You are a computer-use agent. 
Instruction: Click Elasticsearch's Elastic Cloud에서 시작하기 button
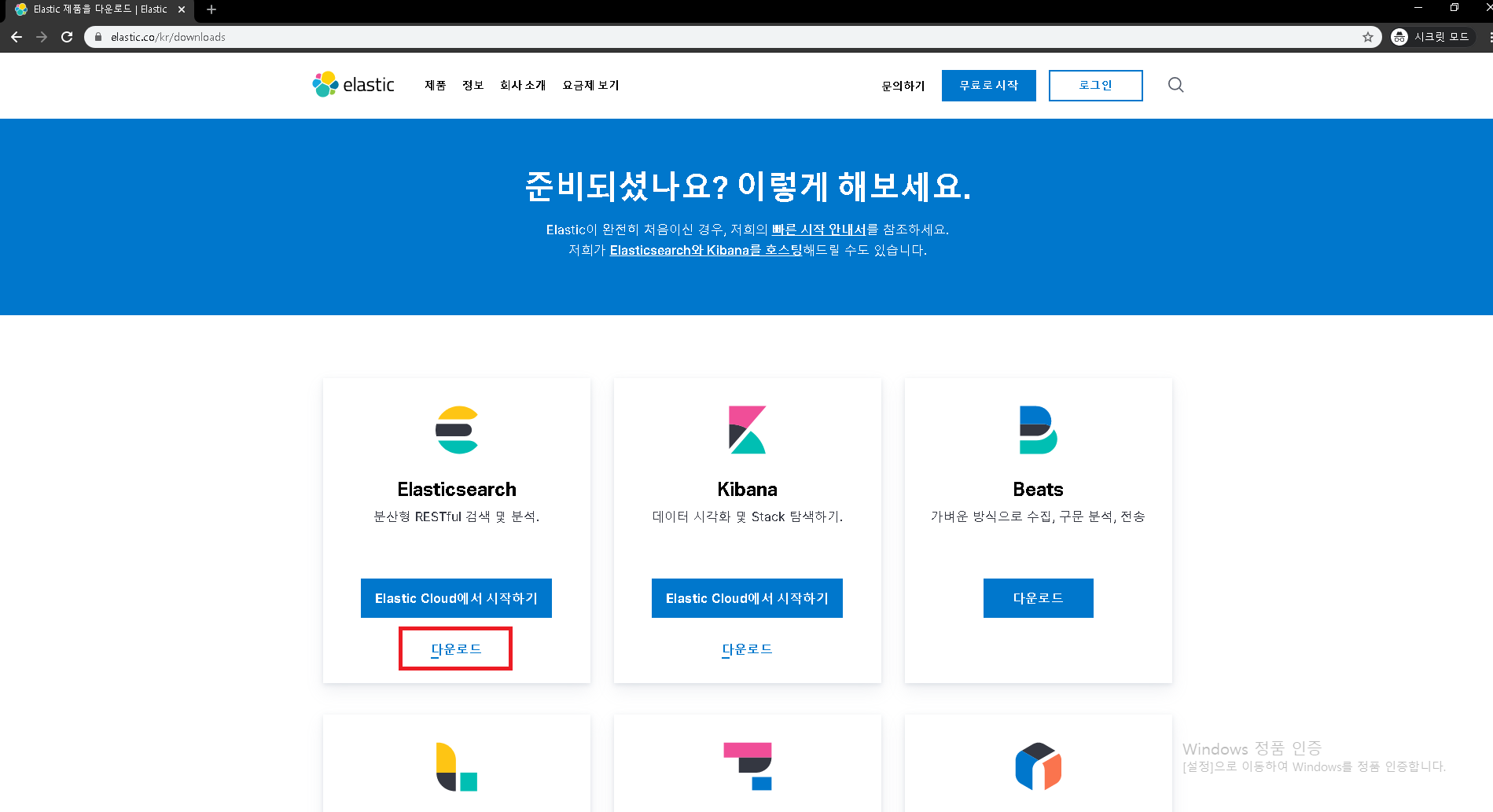click(x=456, y=598)
